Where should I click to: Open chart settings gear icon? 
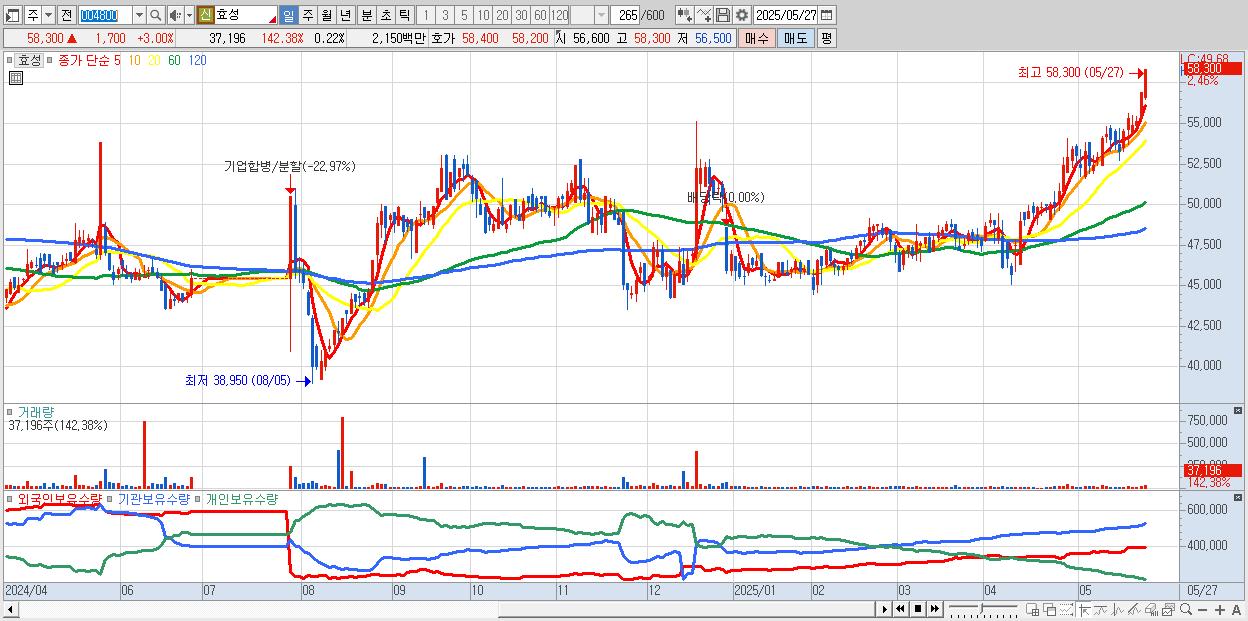point(742,15)
